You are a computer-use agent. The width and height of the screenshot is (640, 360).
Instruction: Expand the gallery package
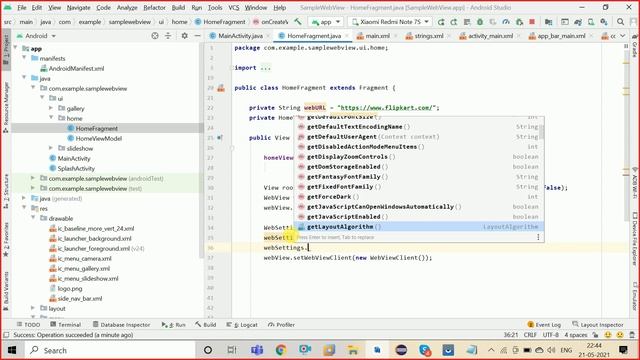point(51,108)
